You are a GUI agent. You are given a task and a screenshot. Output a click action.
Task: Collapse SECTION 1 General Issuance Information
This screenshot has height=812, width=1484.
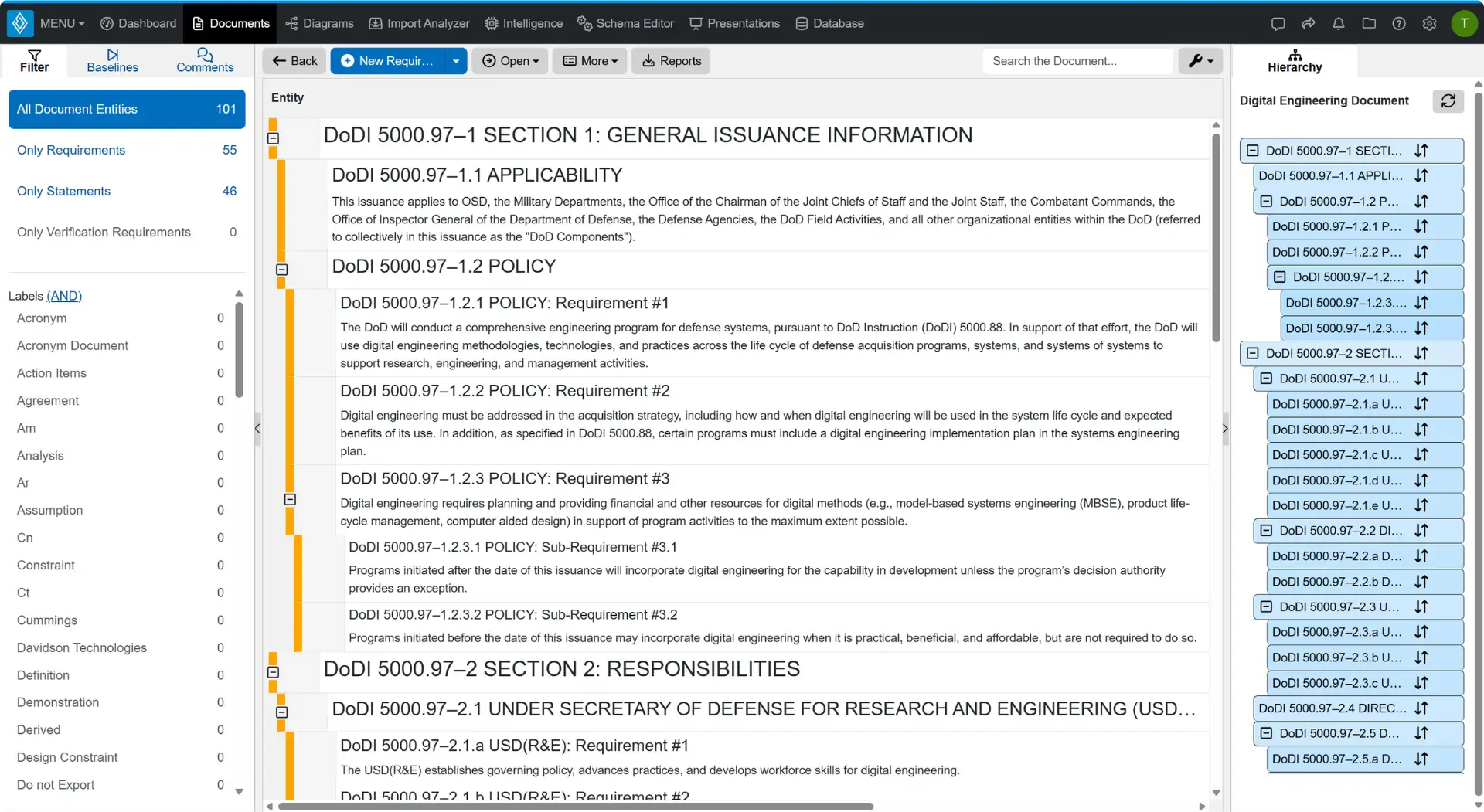[x=273, y=138]
